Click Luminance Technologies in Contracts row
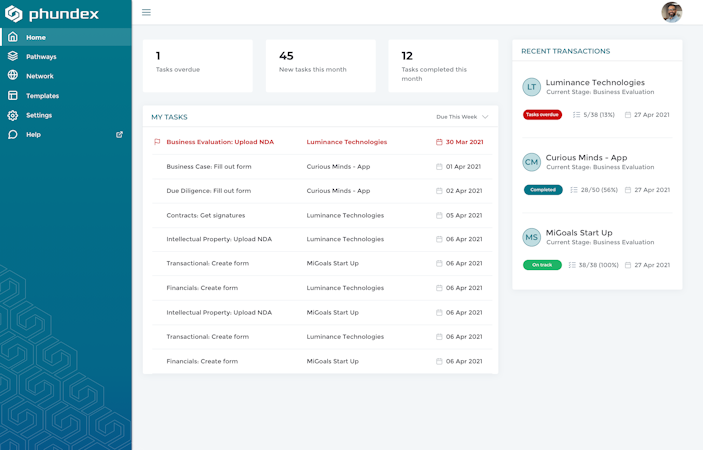 [345, 215]
